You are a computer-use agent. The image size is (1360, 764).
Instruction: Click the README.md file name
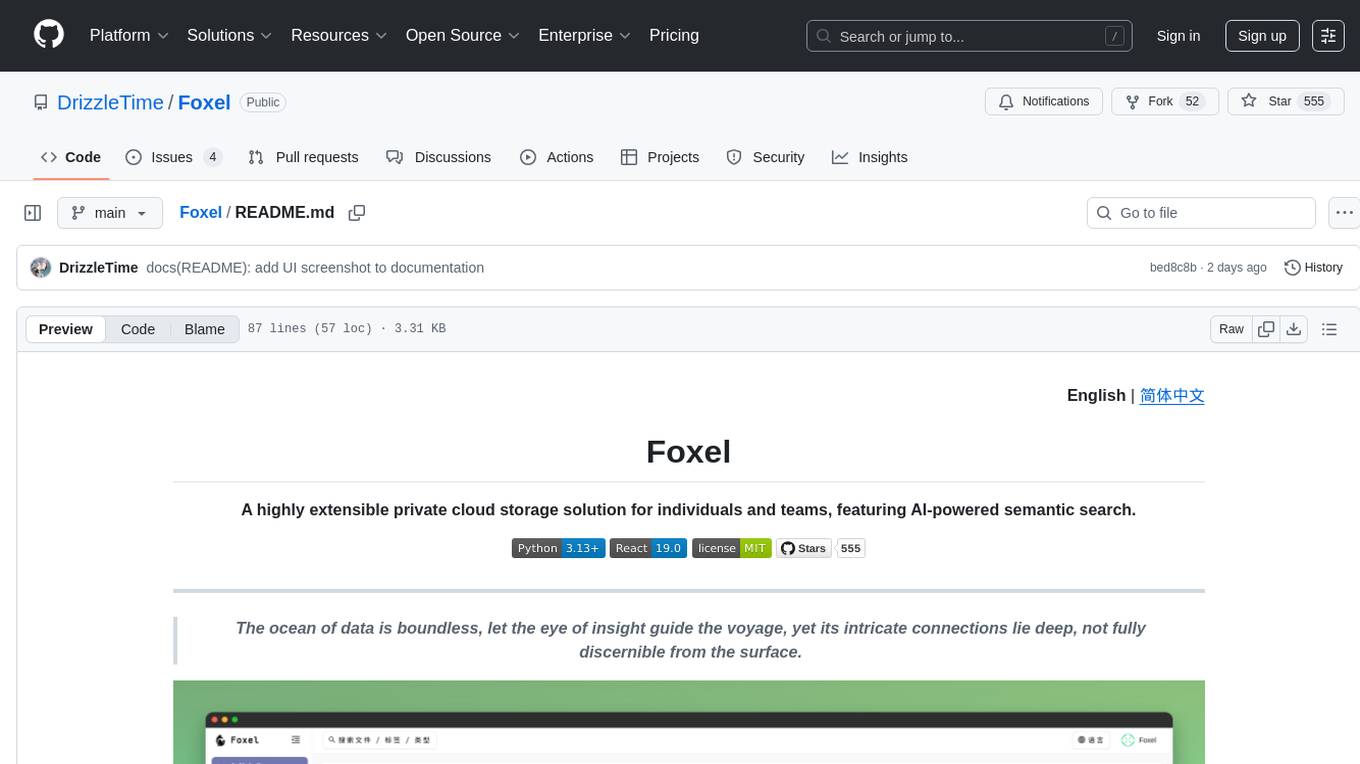285,212
